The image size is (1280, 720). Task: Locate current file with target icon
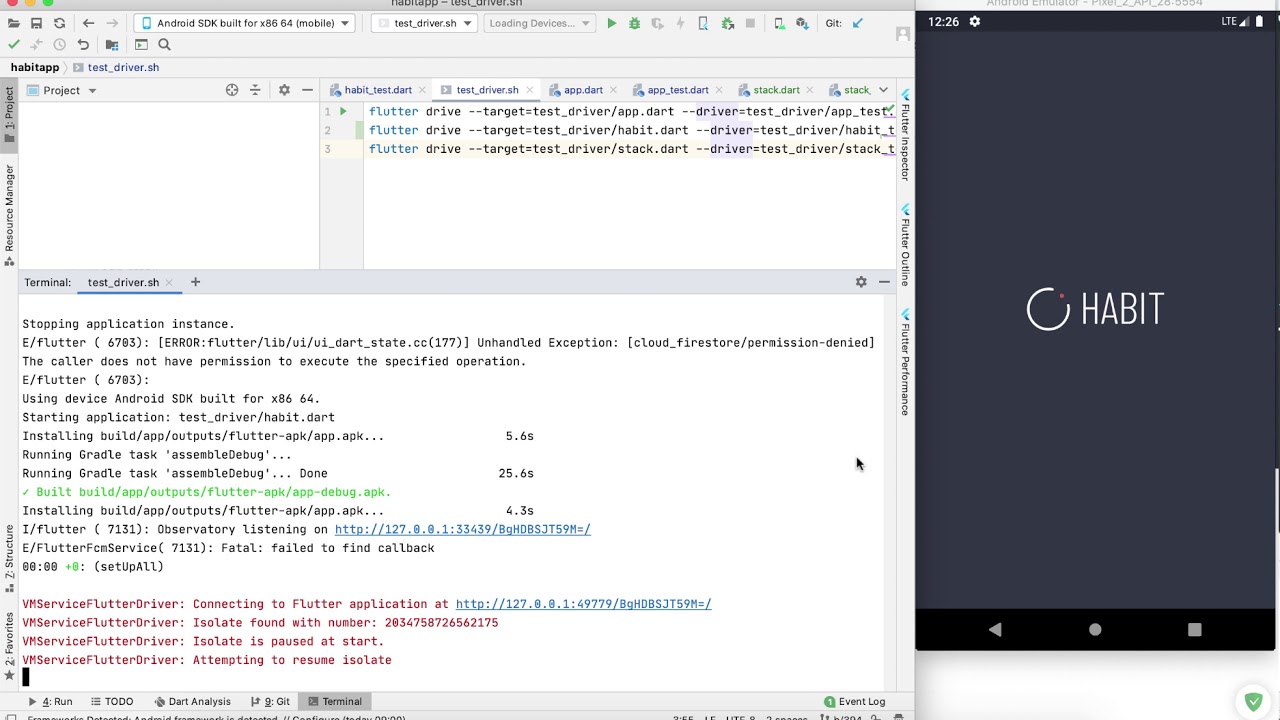click(x=232, y=90)
